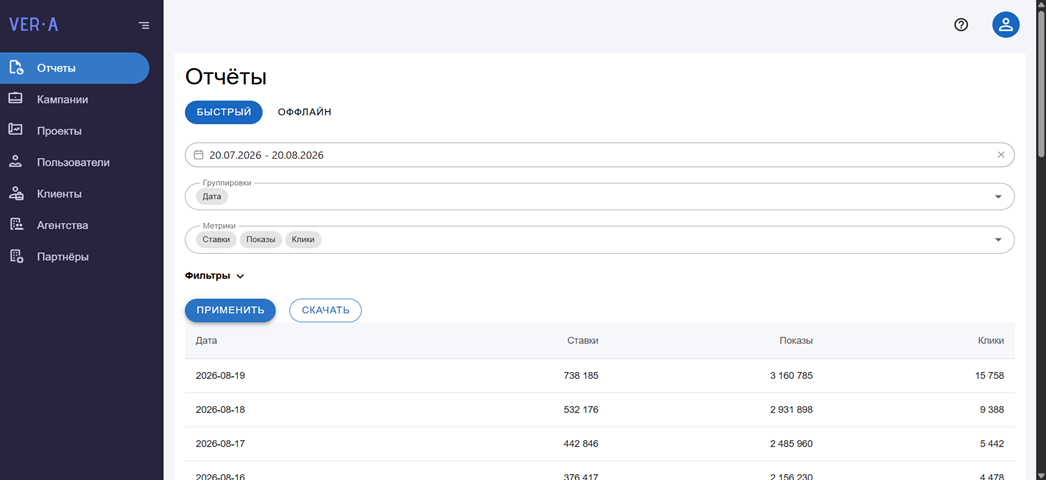Click the VER·A logo
This screenshot has height=480, width=1046.
point(33,25)
